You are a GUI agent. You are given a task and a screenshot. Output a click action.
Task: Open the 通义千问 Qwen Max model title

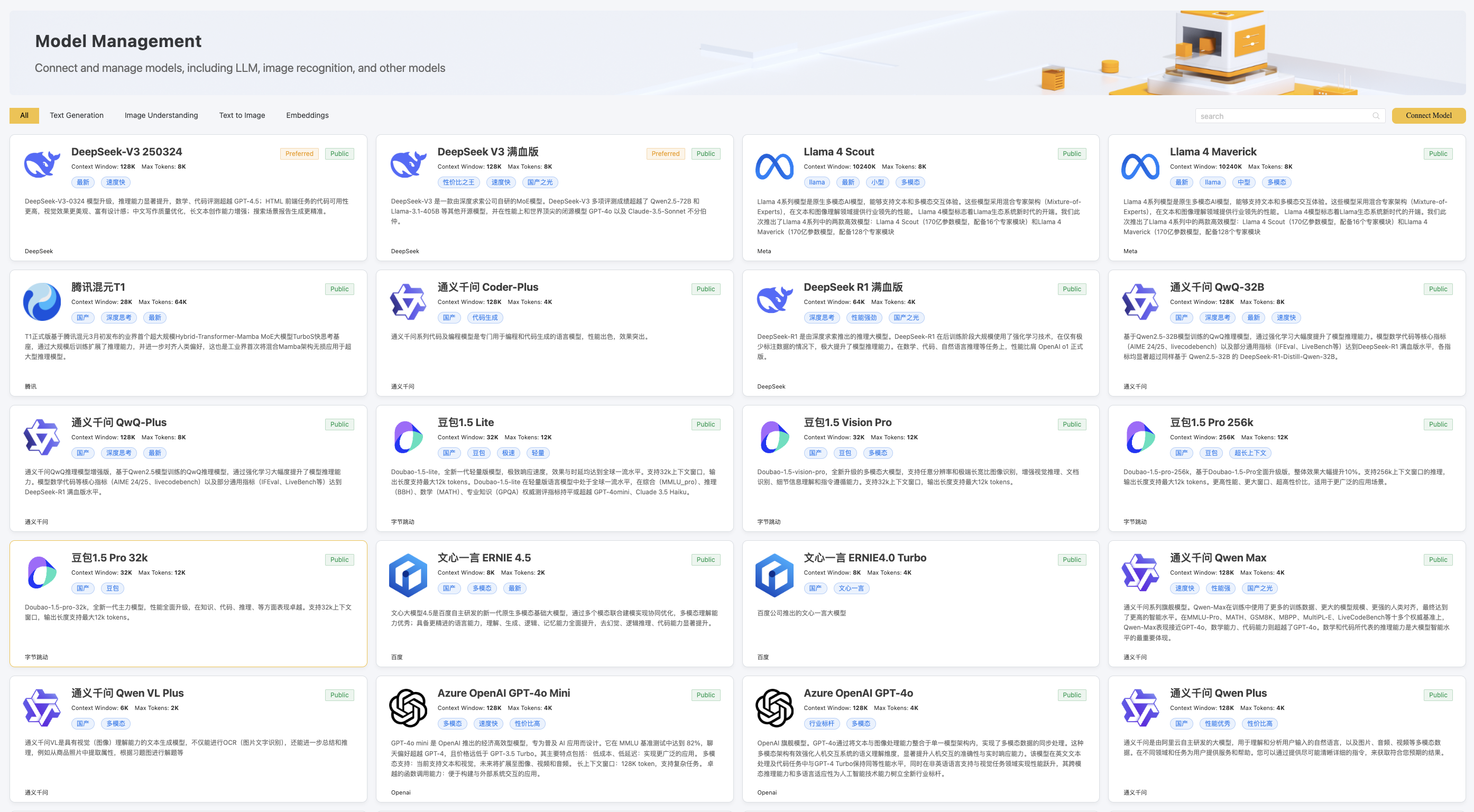[1218, 557]
